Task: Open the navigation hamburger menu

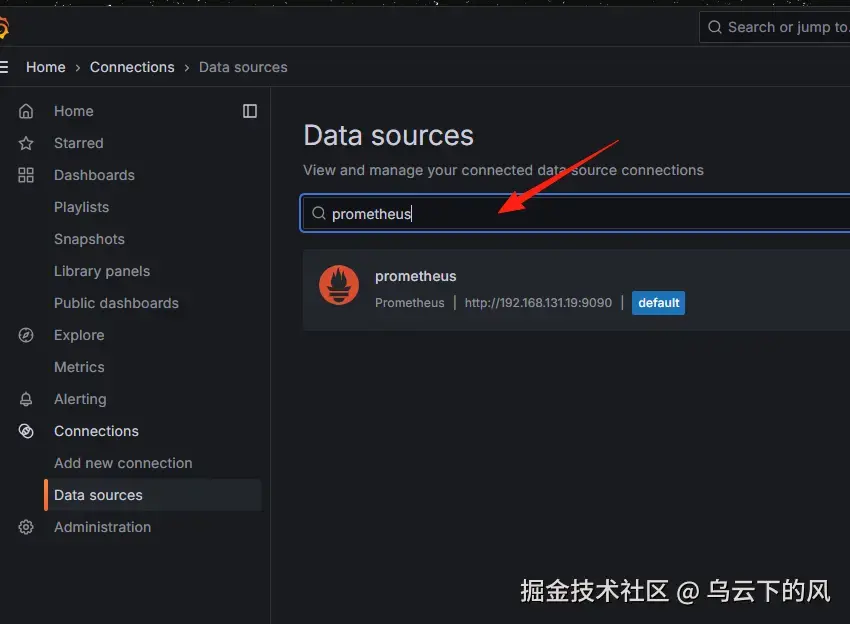Action: click(x=6, y=66)
